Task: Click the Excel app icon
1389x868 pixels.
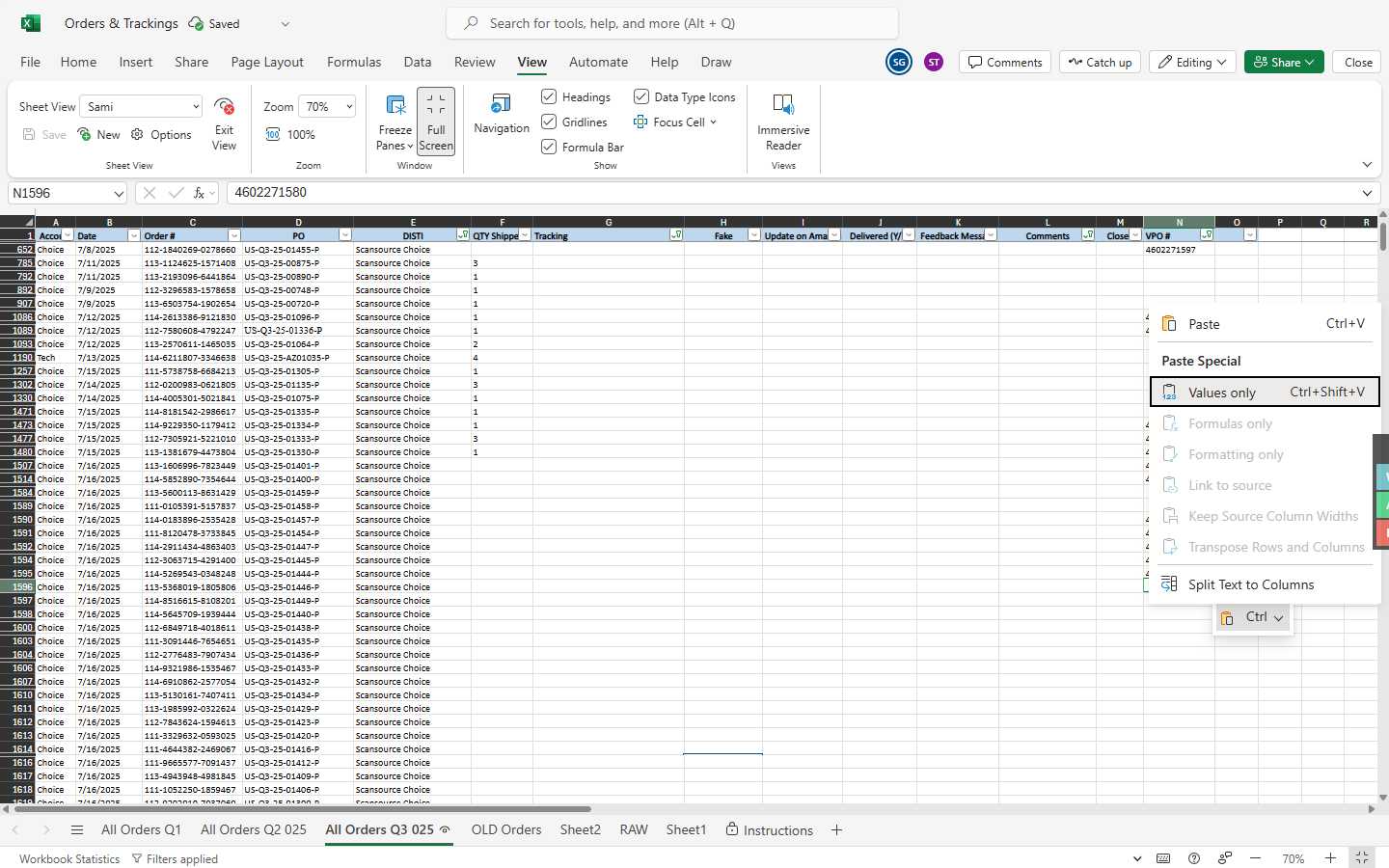Action: [31, 23]
